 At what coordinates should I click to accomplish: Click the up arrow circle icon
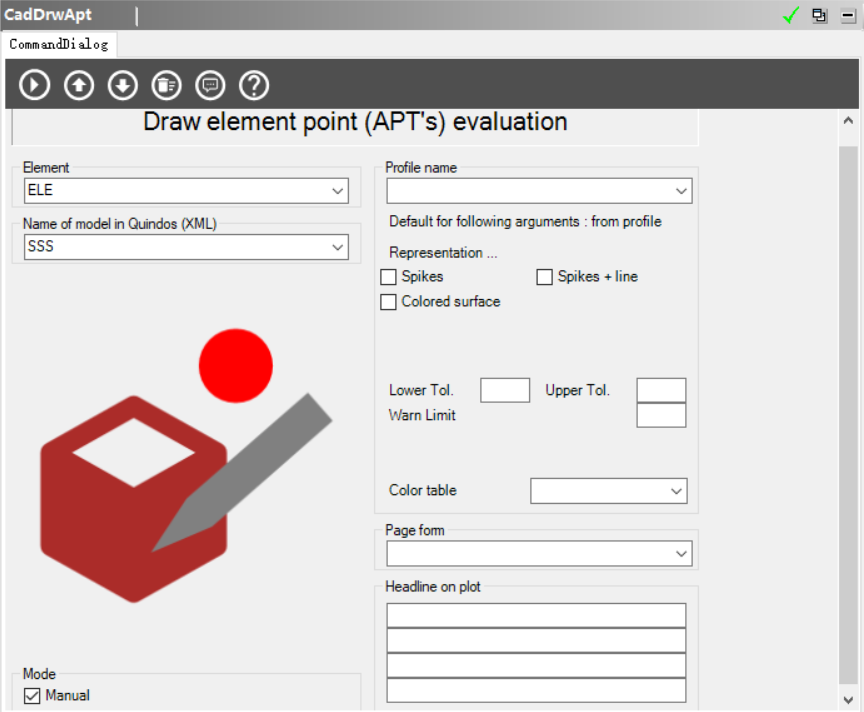(x=79, y=85)
